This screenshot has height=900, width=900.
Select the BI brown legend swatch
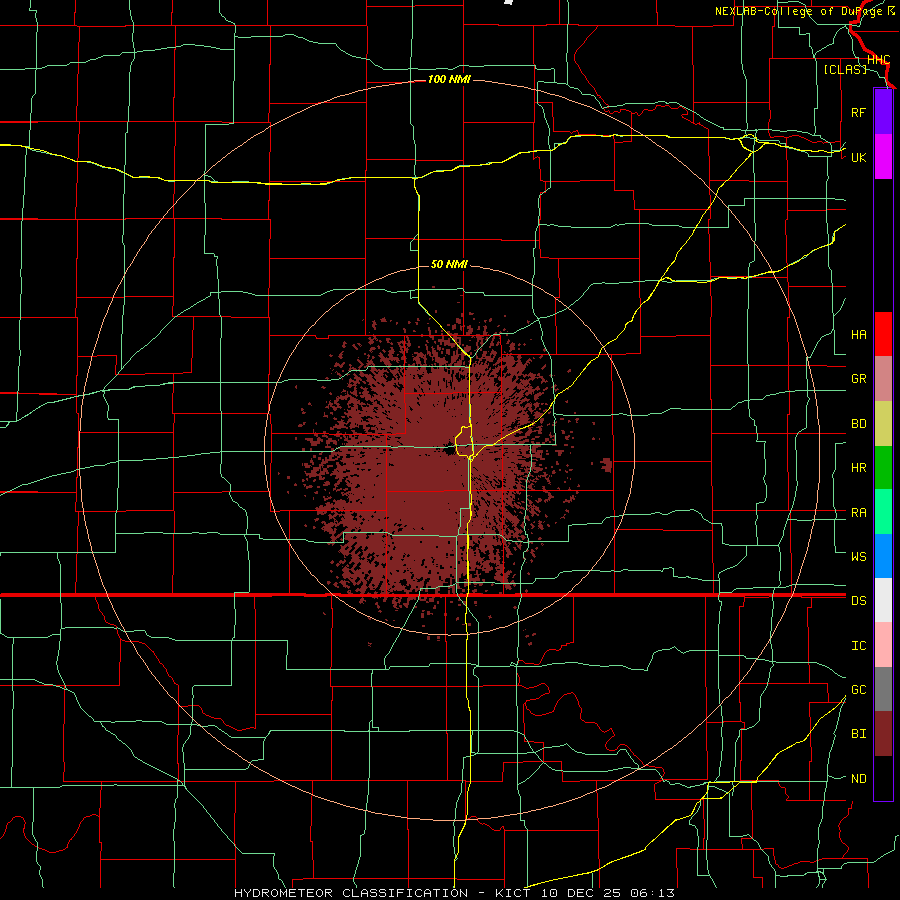click(883, 734)
